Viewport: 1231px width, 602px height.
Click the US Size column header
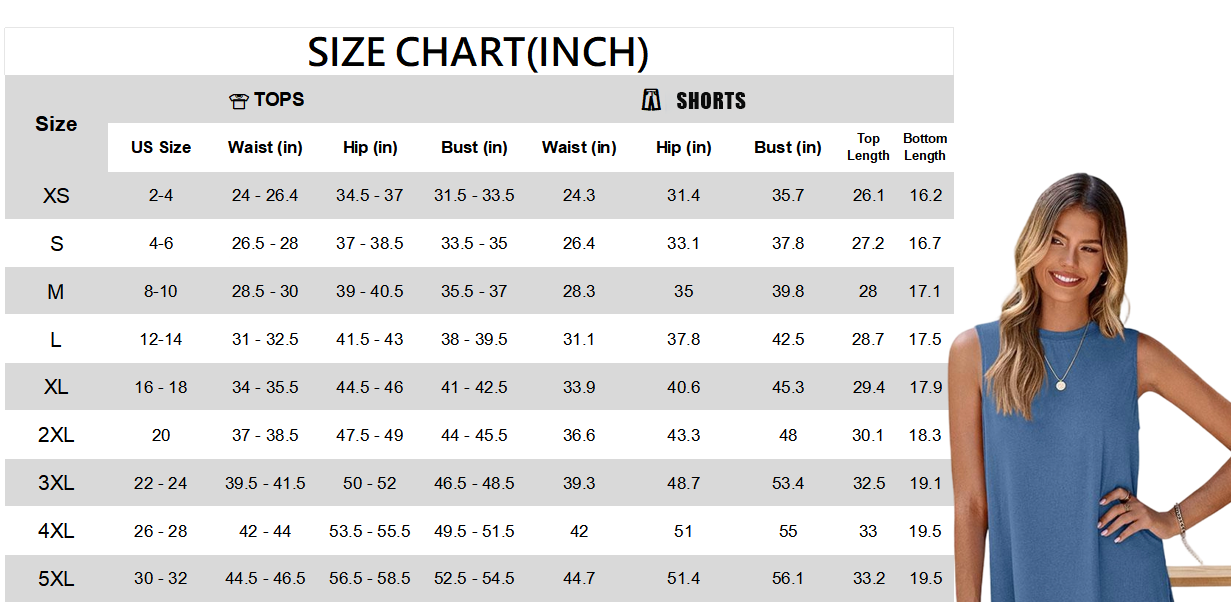pos(161,147)
